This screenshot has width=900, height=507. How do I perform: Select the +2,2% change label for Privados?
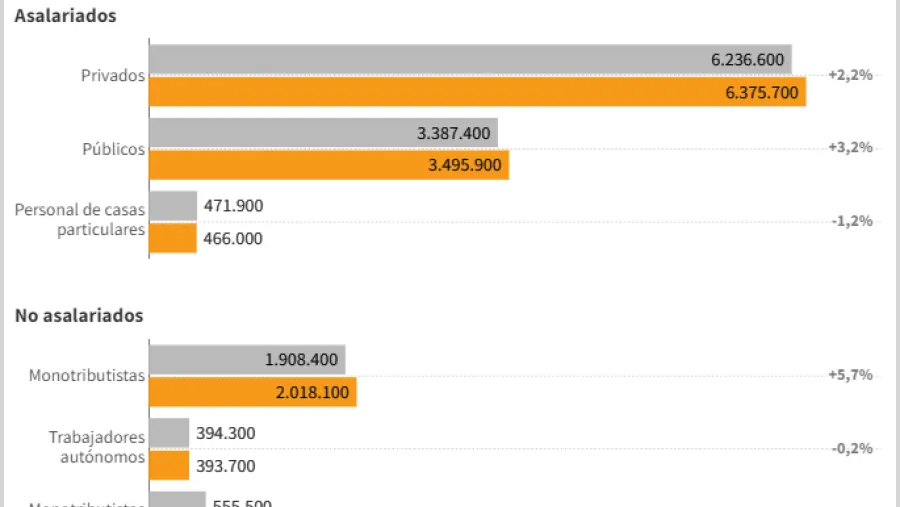[x=851, y=75]
